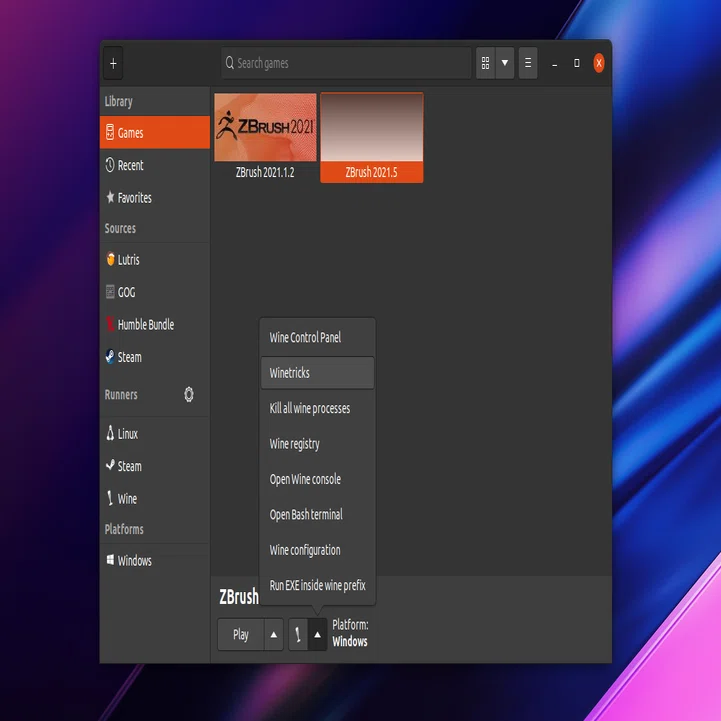Focus the Search games field
The width and height of the screenshot is (721, 721).
click(346, 63)
